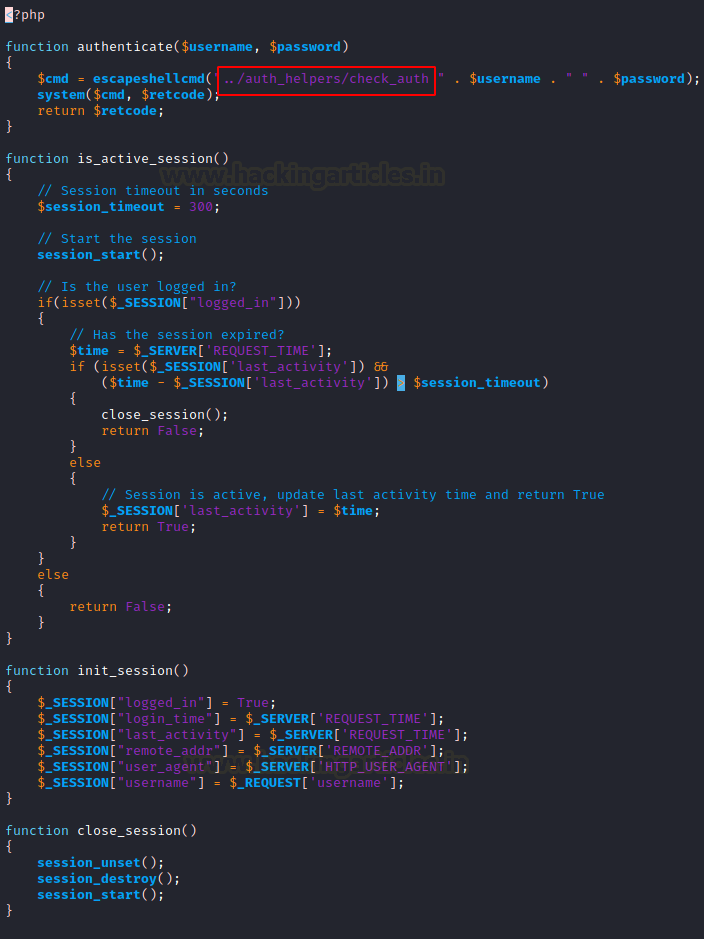Click the escapeshellcmd function call

[148, 79]
